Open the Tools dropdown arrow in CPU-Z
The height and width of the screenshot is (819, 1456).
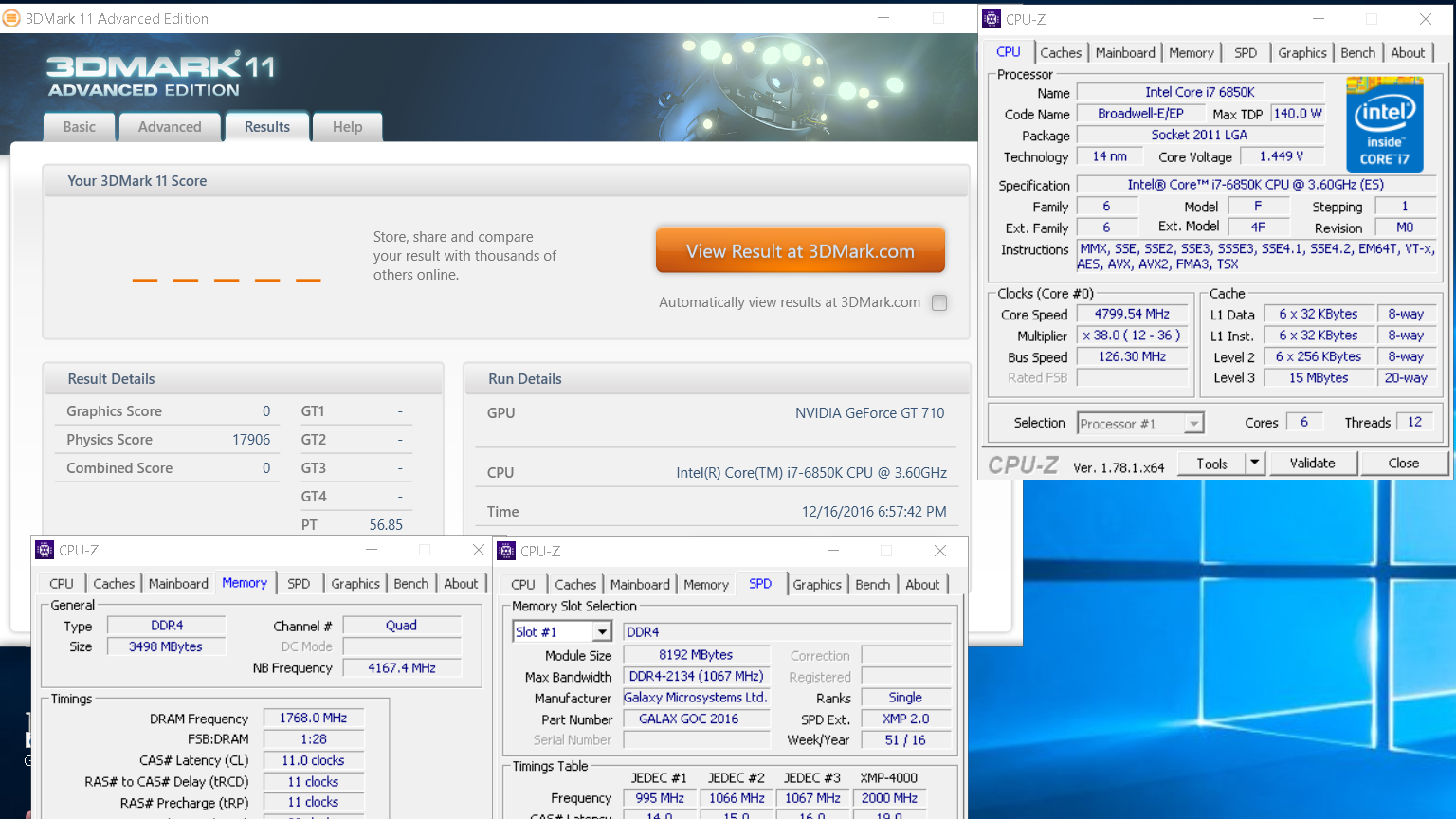point(1254,463)
